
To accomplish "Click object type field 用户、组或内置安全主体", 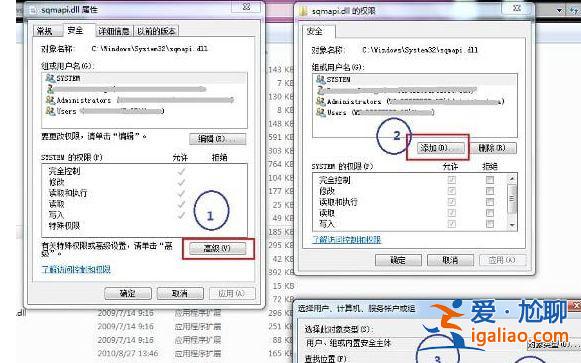I will coord(415,343).
